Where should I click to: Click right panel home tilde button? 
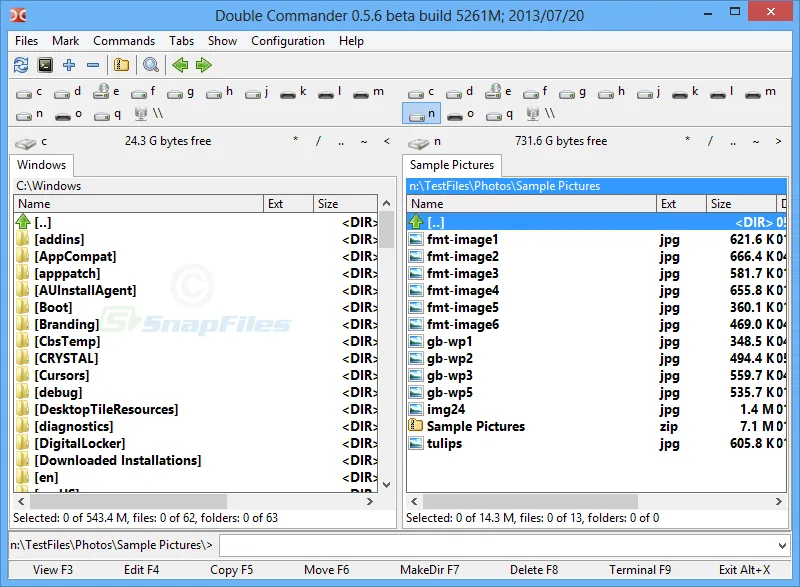tap(756, 141)
